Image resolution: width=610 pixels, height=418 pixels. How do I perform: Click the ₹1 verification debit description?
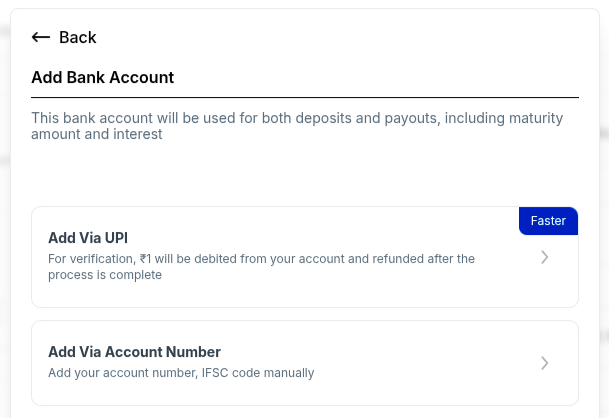(x=200, y=259)
